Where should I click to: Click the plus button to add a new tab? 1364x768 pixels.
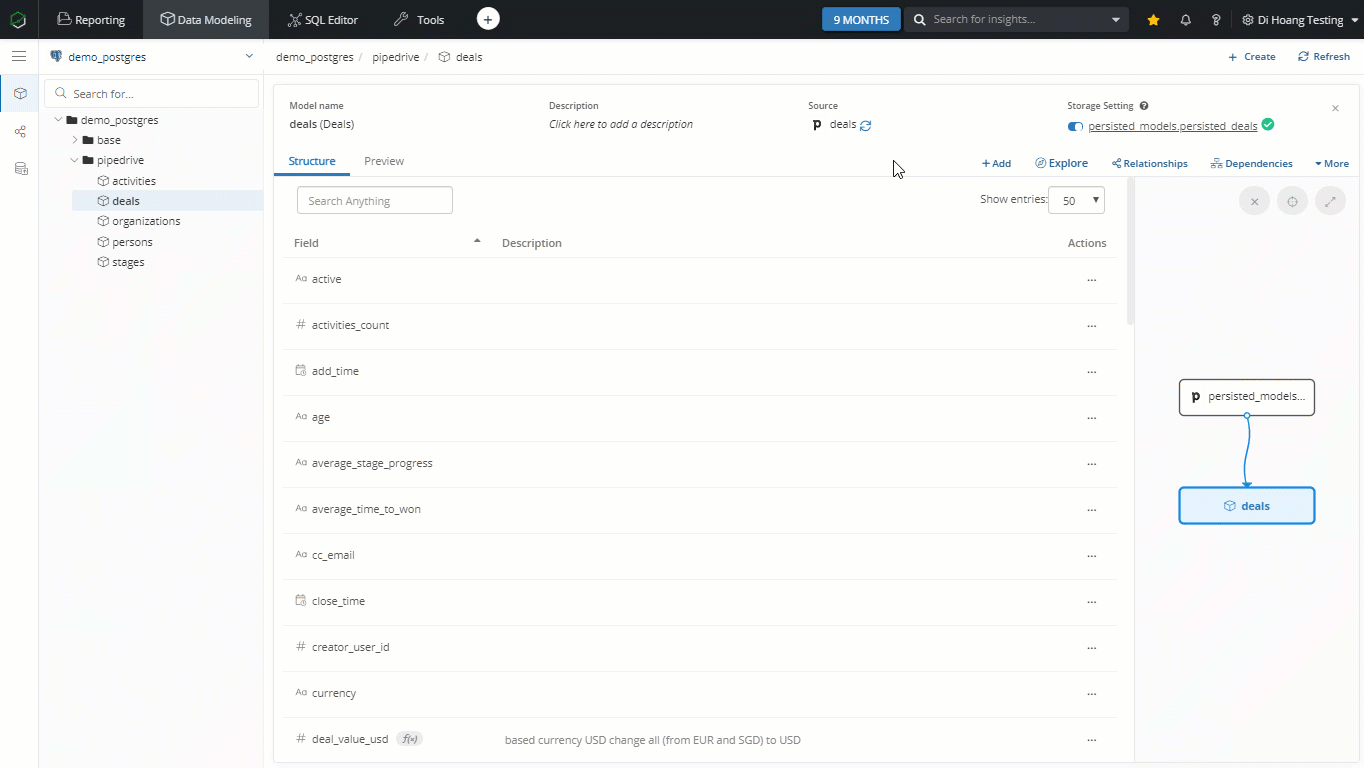pyautogui.click(x=488, y=19)
